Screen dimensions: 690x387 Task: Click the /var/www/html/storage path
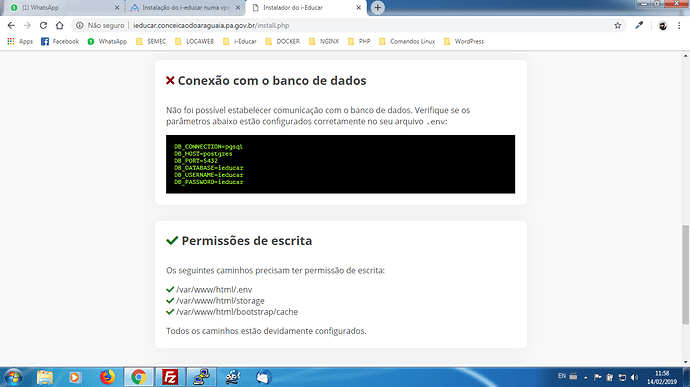[220, 301]
